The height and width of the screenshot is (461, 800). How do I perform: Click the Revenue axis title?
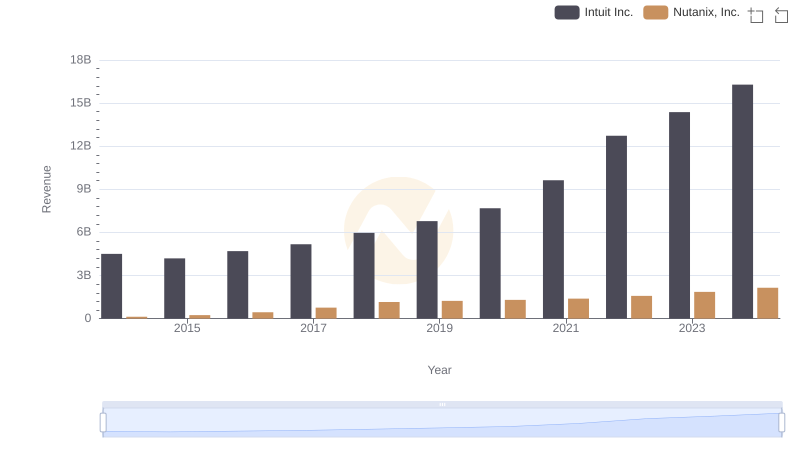(x=46, y=189)
